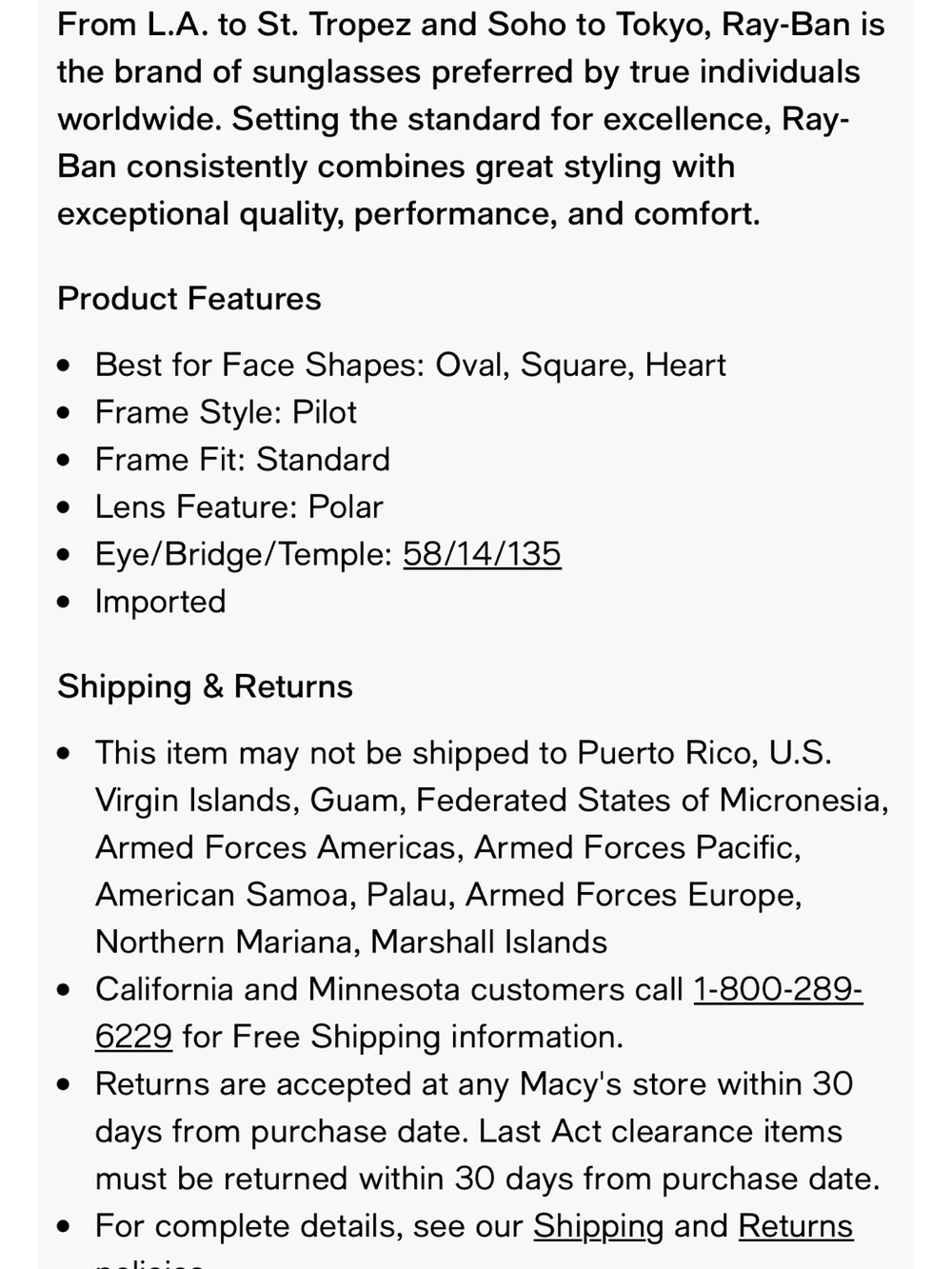This screenshot has height=1269, width=952.
Task: Click the Frame Style: Pilot item
Action: 226,412
